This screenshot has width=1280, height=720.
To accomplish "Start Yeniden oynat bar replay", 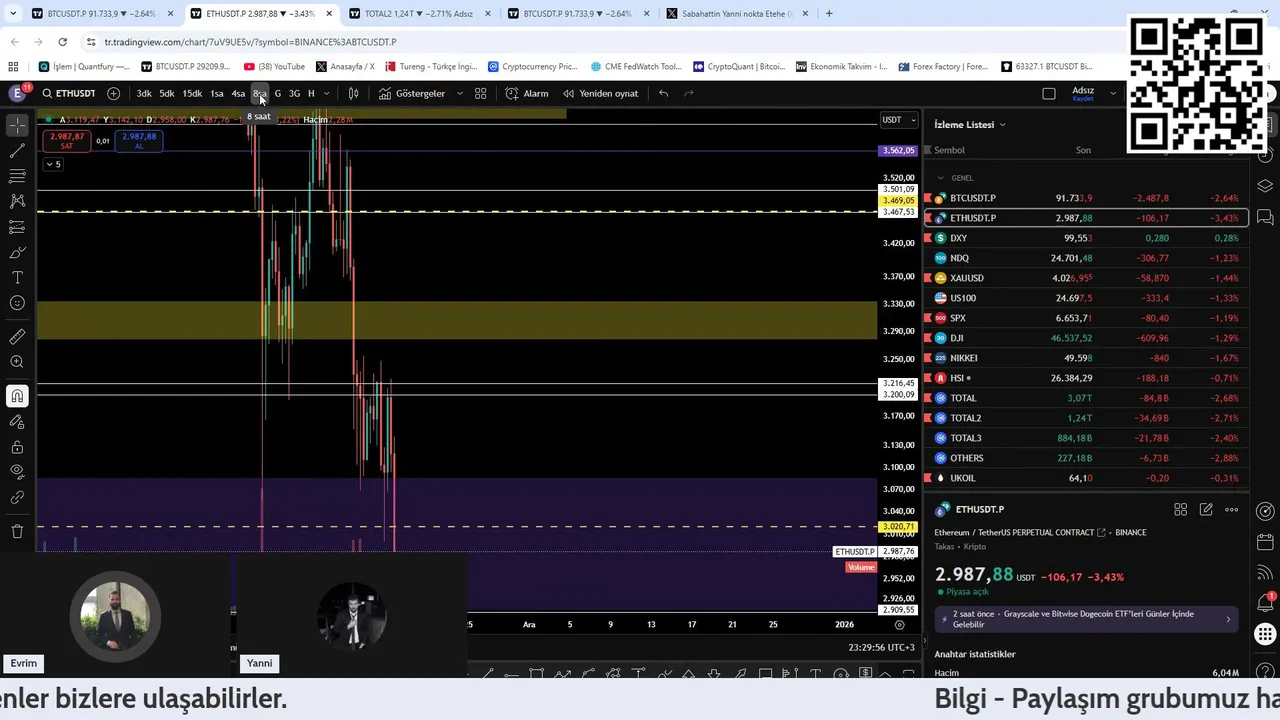I will click(x=600, y=93).
